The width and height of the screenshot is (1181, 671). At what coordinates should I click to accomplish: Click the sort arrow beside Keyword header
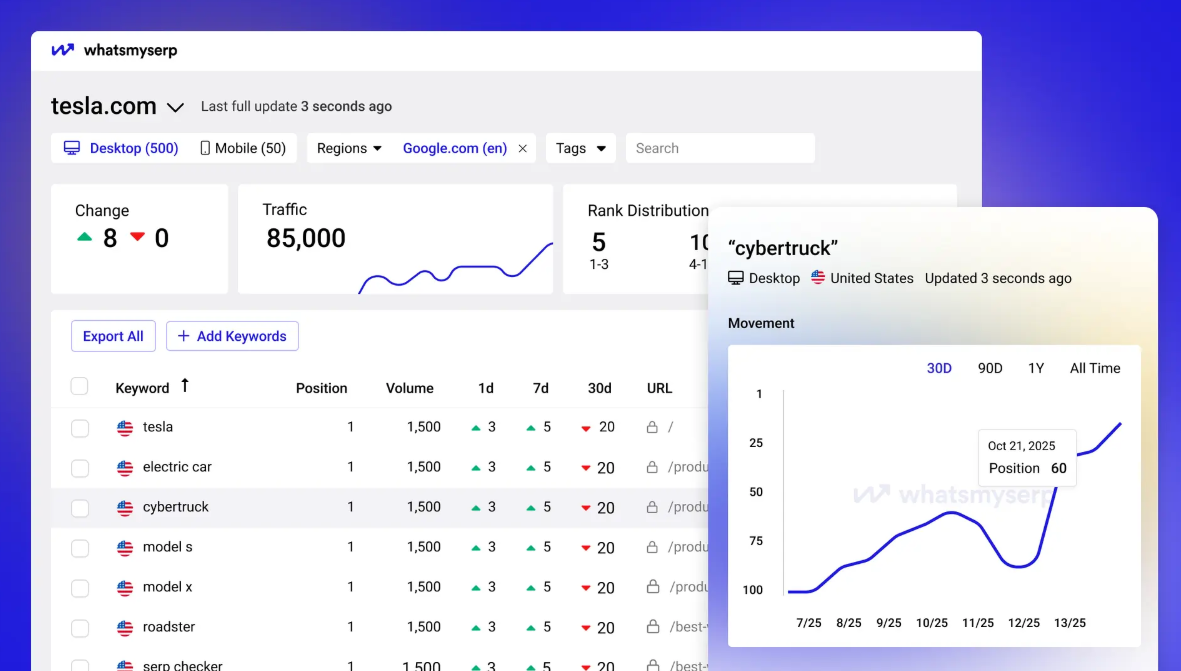[x=185, y=386]
